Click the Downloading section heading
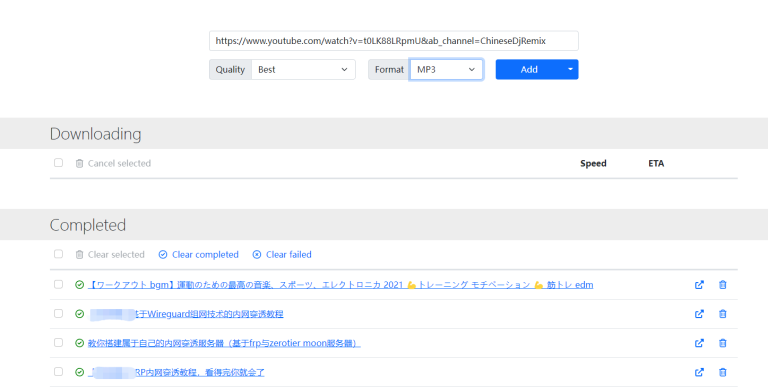The width and height of the screenshot is (768, 387). [96, 134]
